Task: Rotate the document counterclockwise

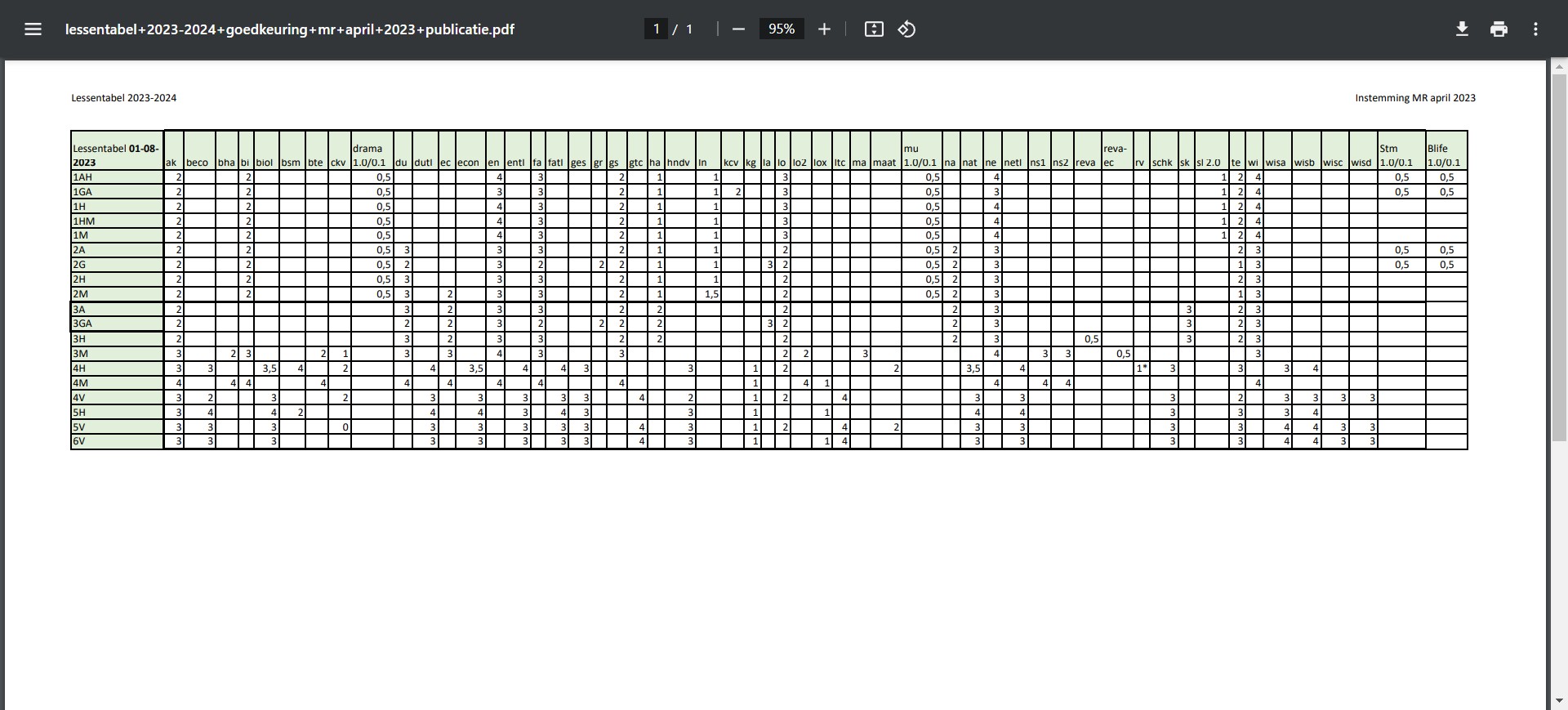Action: 906,29
